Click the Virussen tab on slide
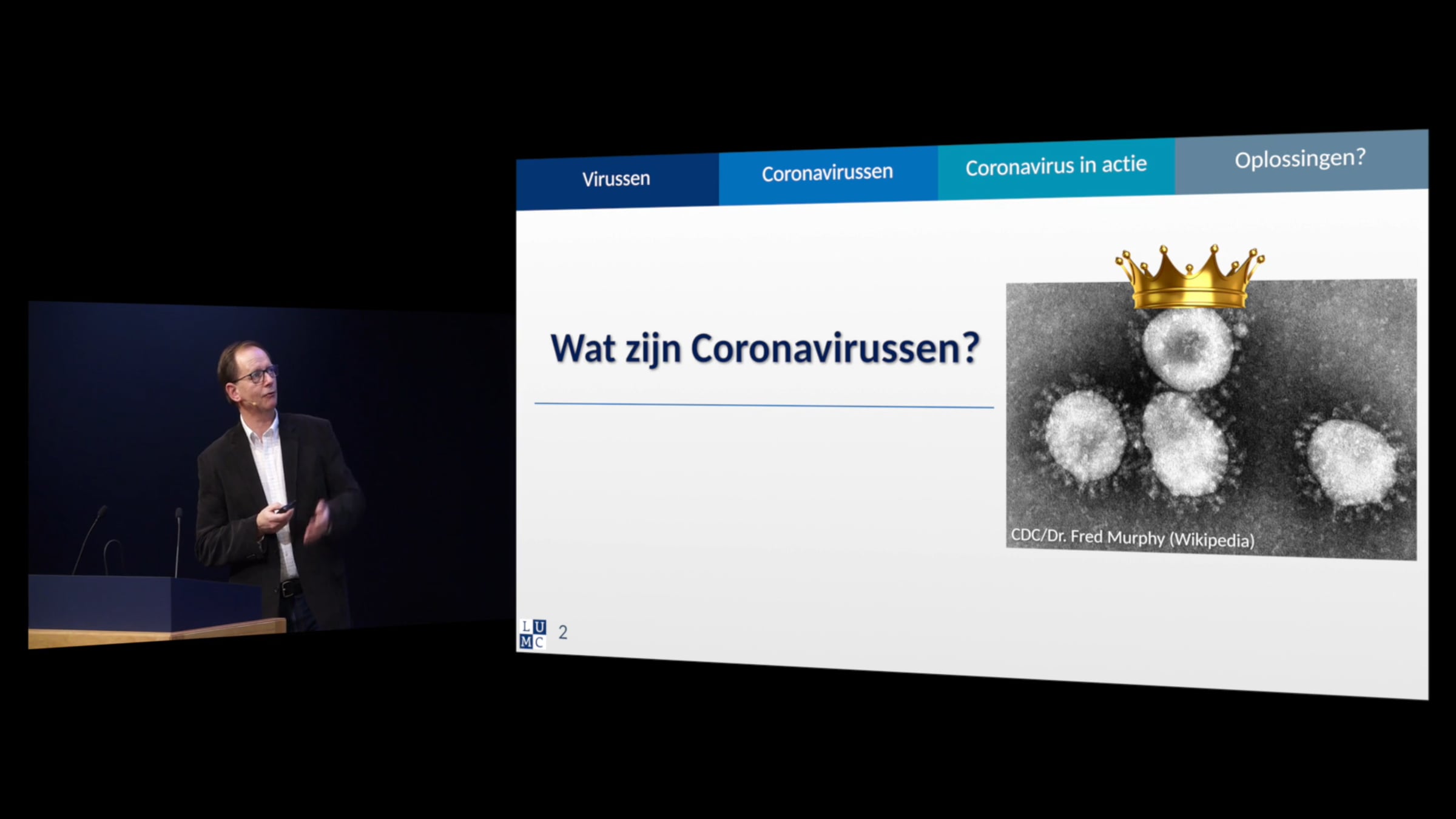This screenshot has width=1456, height=819. [616, 180]
